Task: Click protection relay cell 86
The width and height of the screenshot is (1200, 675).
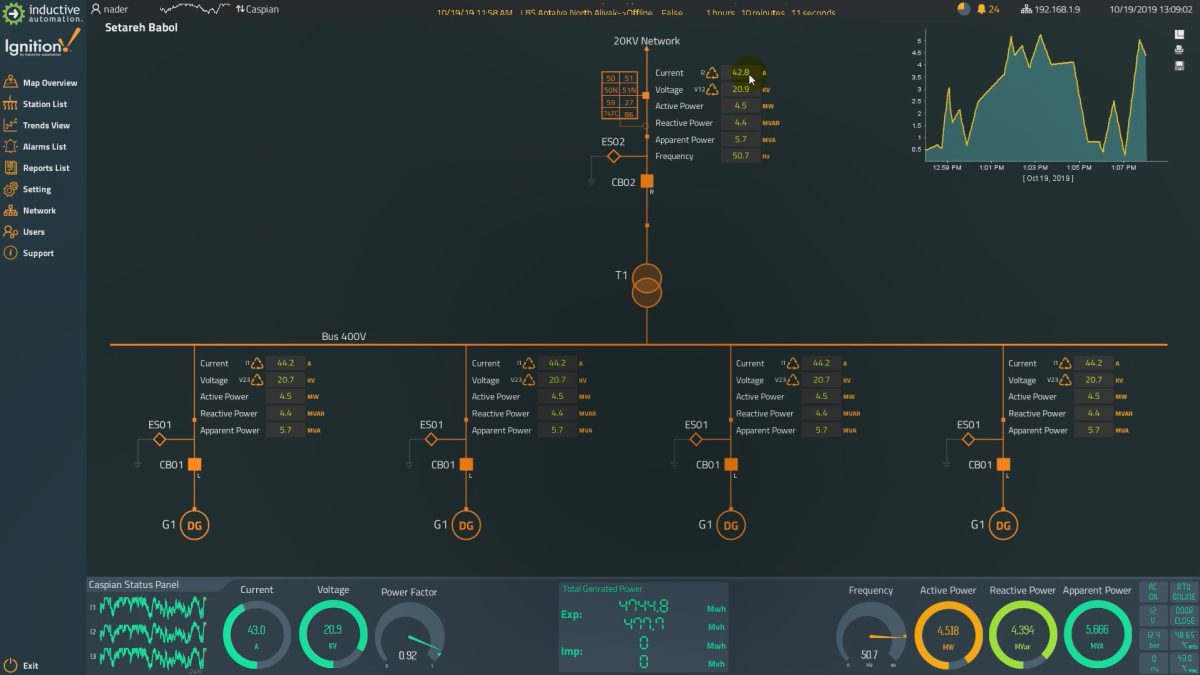Action: pyautogui.click(x=628, y=114)
